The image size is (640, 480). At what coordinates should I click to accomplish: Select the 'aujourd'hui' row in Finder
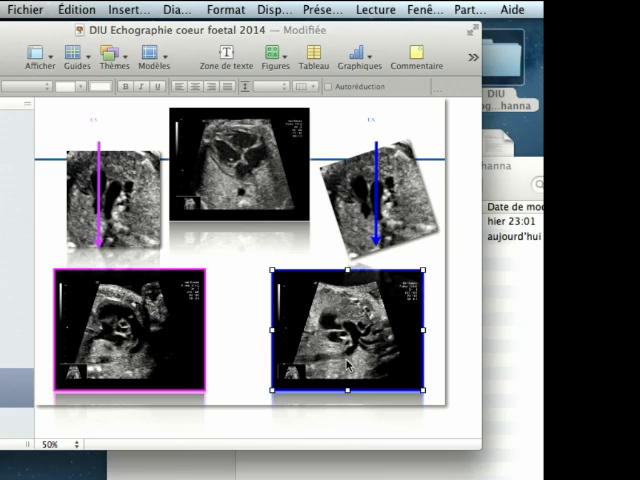point(513,236)
